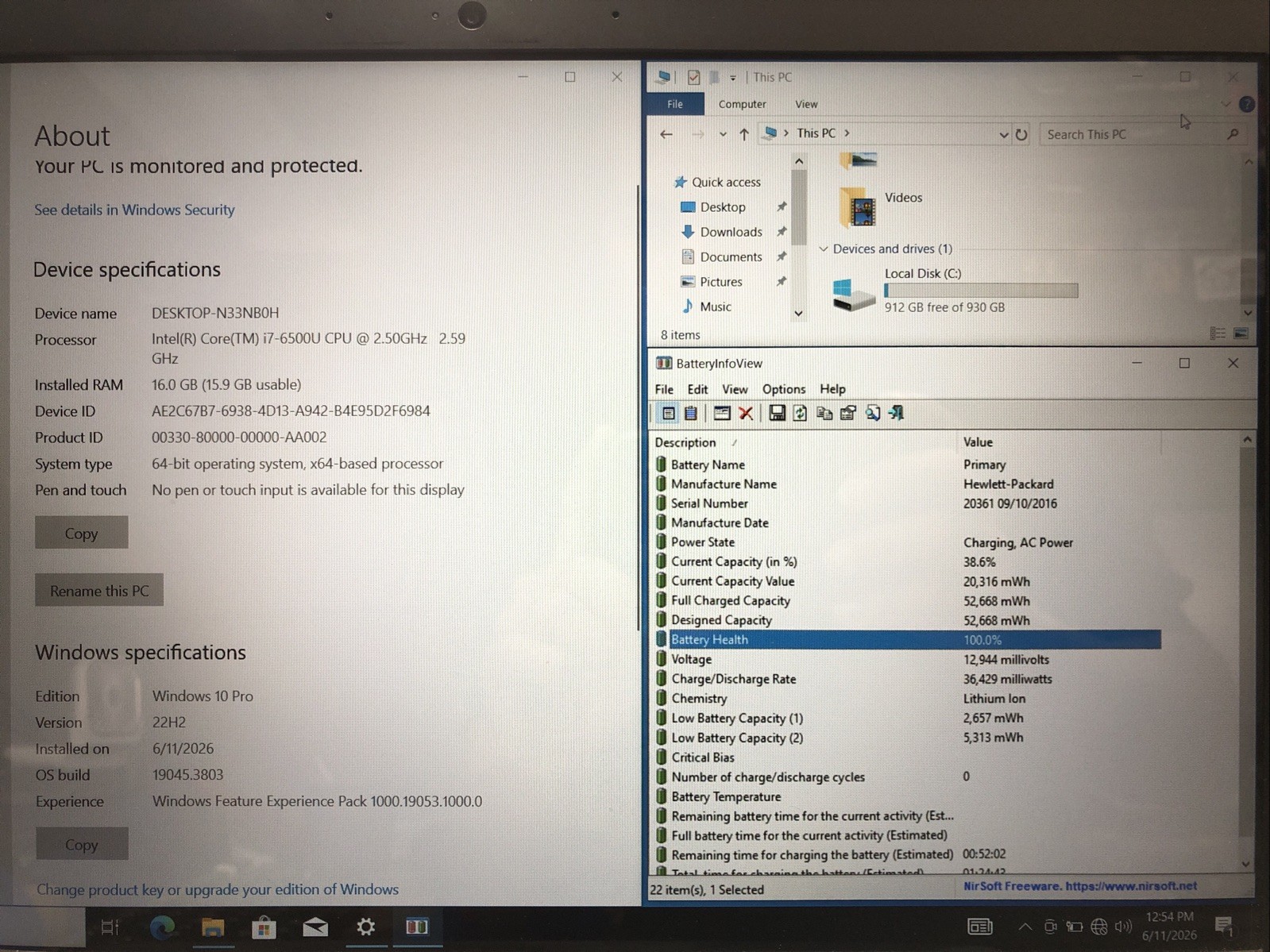1270x952 pixels.
Task: Open the volume icon in system tray
Action: click(x=1123, y=927)
